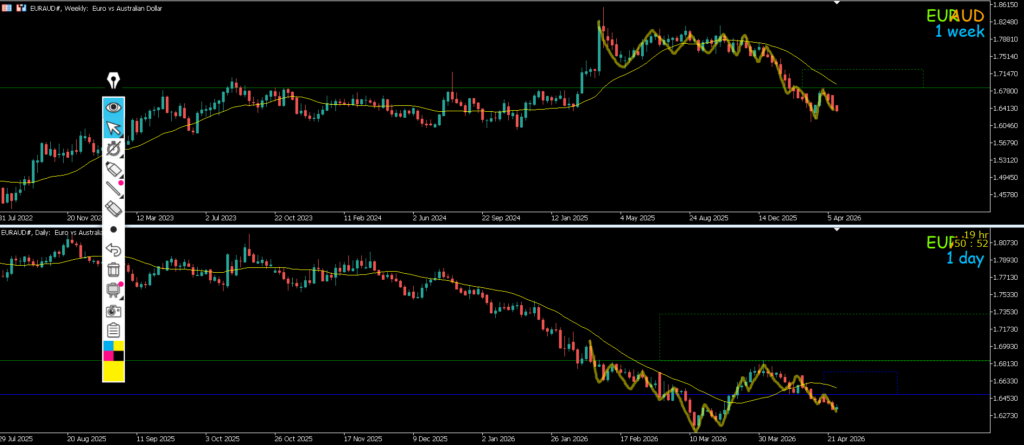Image resolution: width=1024 pixels, height=445 pixels.
Task: Pick the straight line pencil tool
Action: coord(113,189)
